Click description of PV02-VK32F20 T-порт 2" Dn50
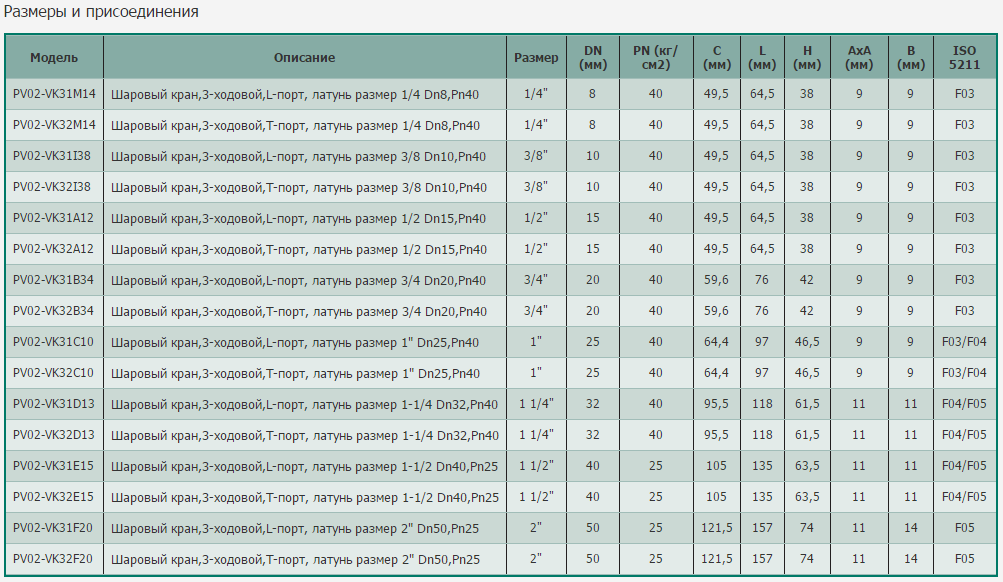1003x582 pixels. 304,559
